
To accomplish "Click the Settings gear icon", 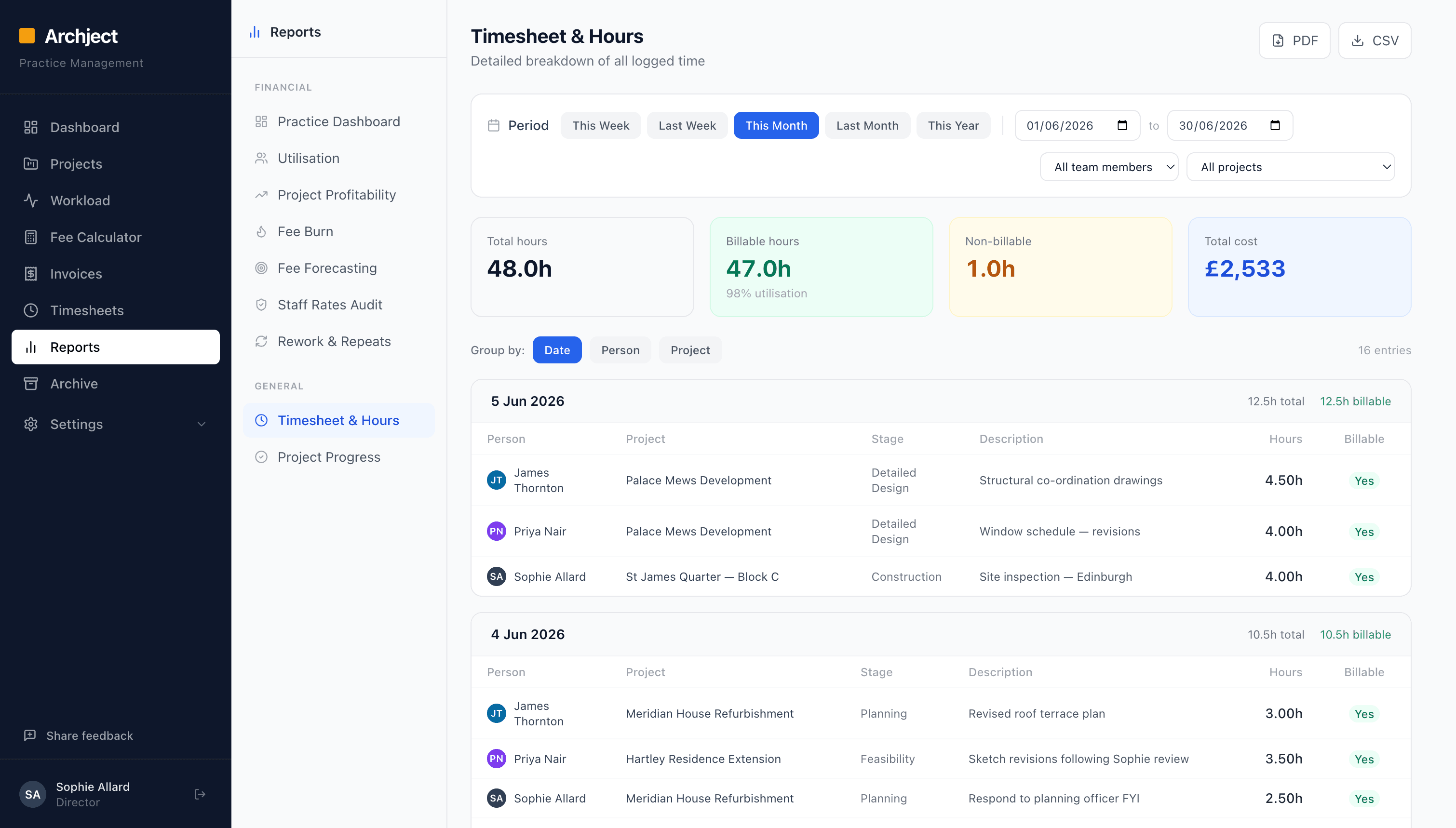I will point(31,424).
